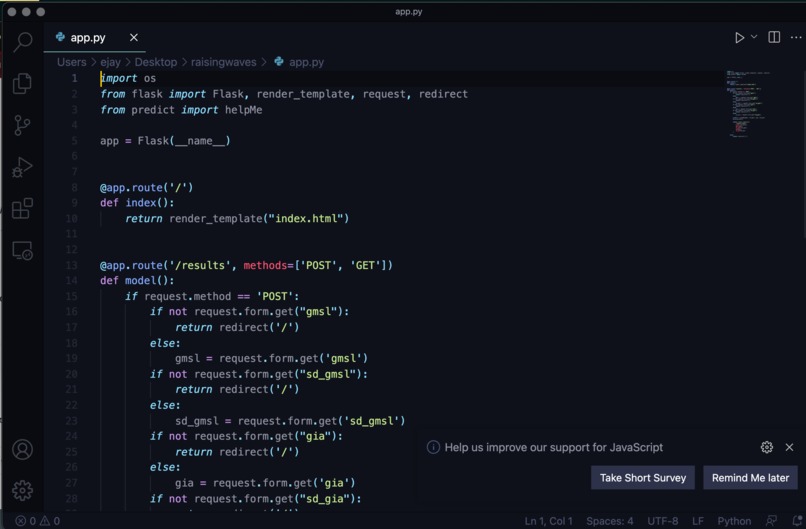Click the text 'import os' on line 1
806x529 pixels.
(x=128, y=78)
